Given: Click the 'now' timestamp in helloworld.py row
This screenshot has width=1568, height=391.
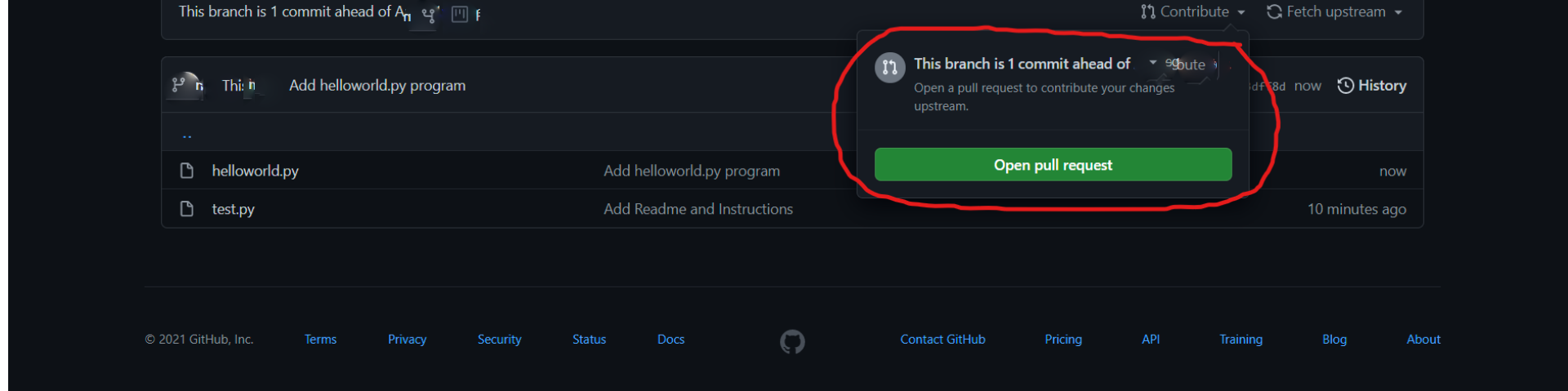Looking at the screenshot, I should [1392, 171].
